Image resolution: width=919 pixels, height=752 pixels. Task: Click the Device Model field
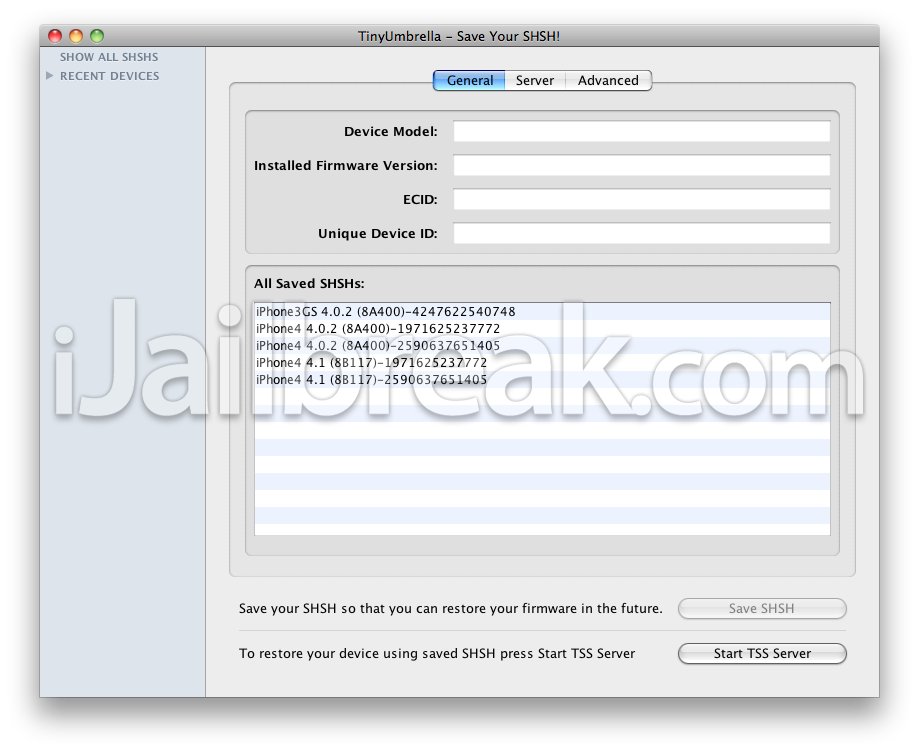click(642, 131)
